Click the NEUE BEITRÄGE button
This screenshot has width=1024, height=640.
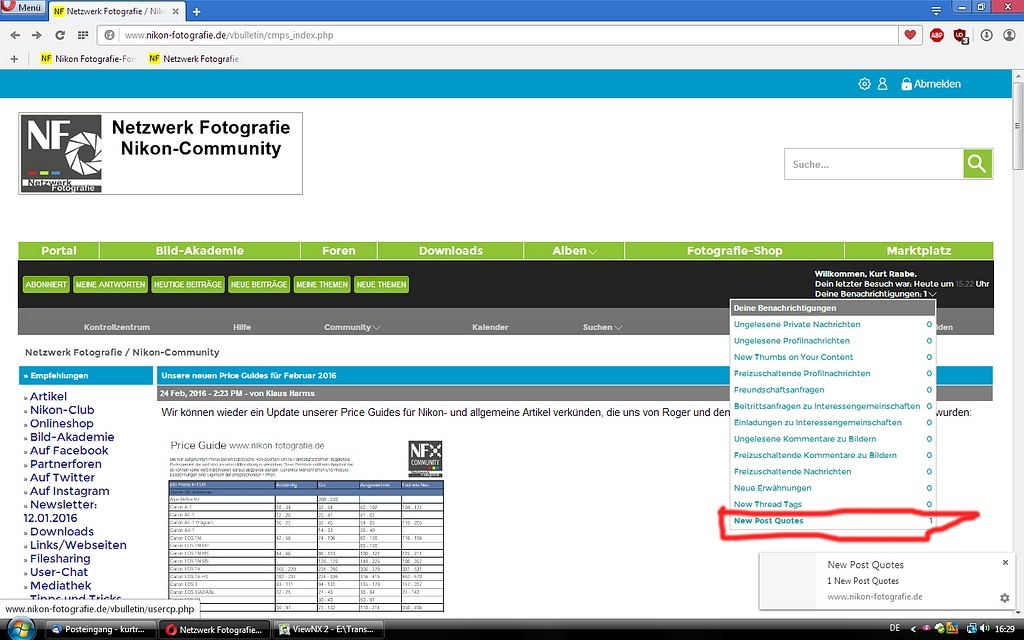pyautogui.click(x=259, y=285)
